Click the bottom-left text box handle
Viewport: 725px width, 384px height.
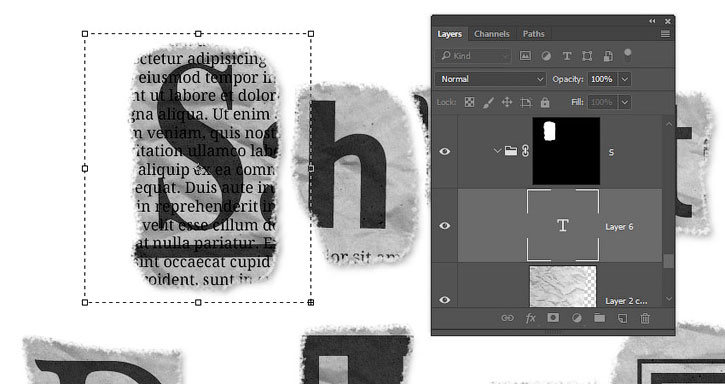(85, 303)
